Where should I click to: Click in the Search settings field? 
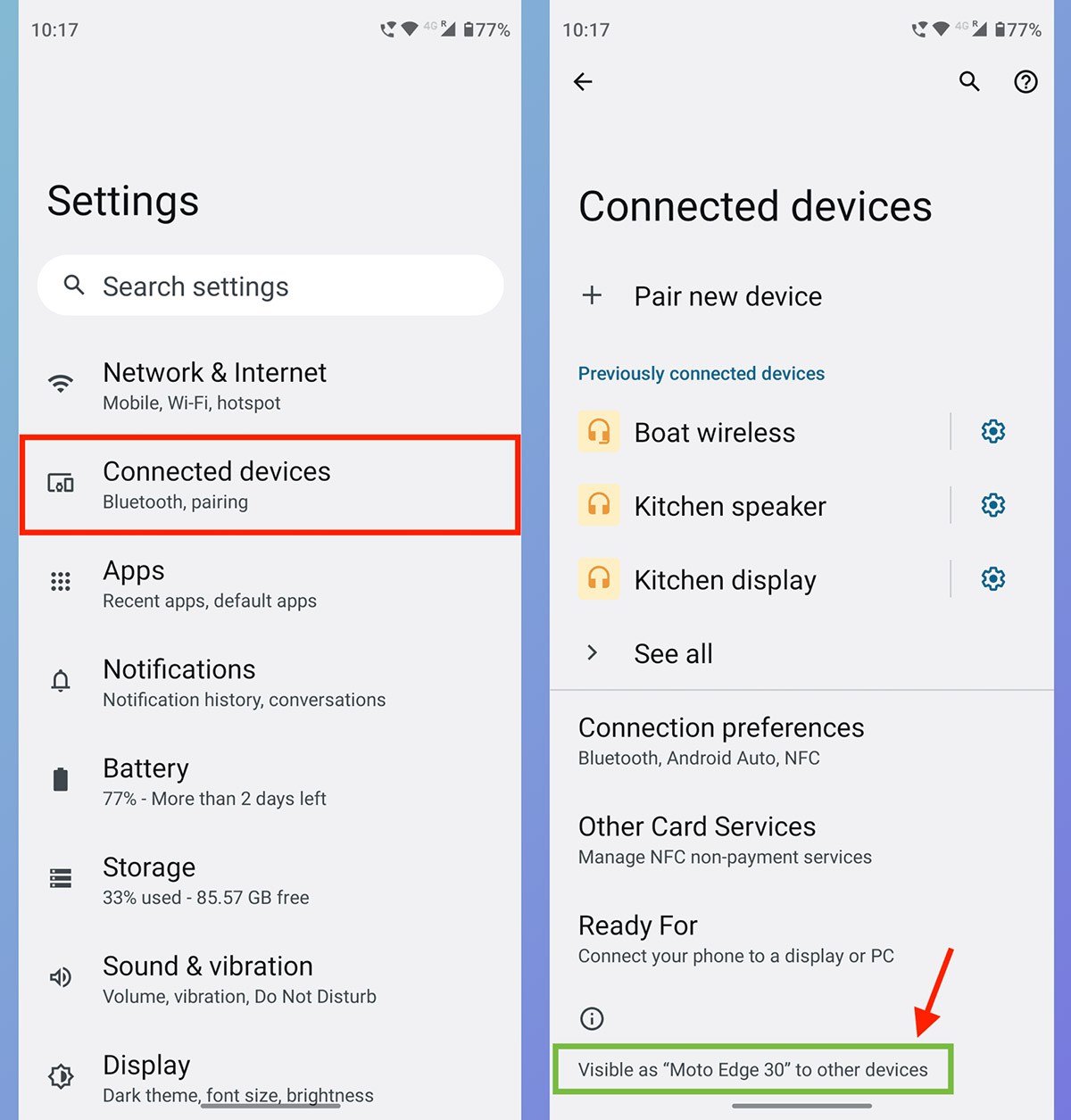[x=270, y=286]
